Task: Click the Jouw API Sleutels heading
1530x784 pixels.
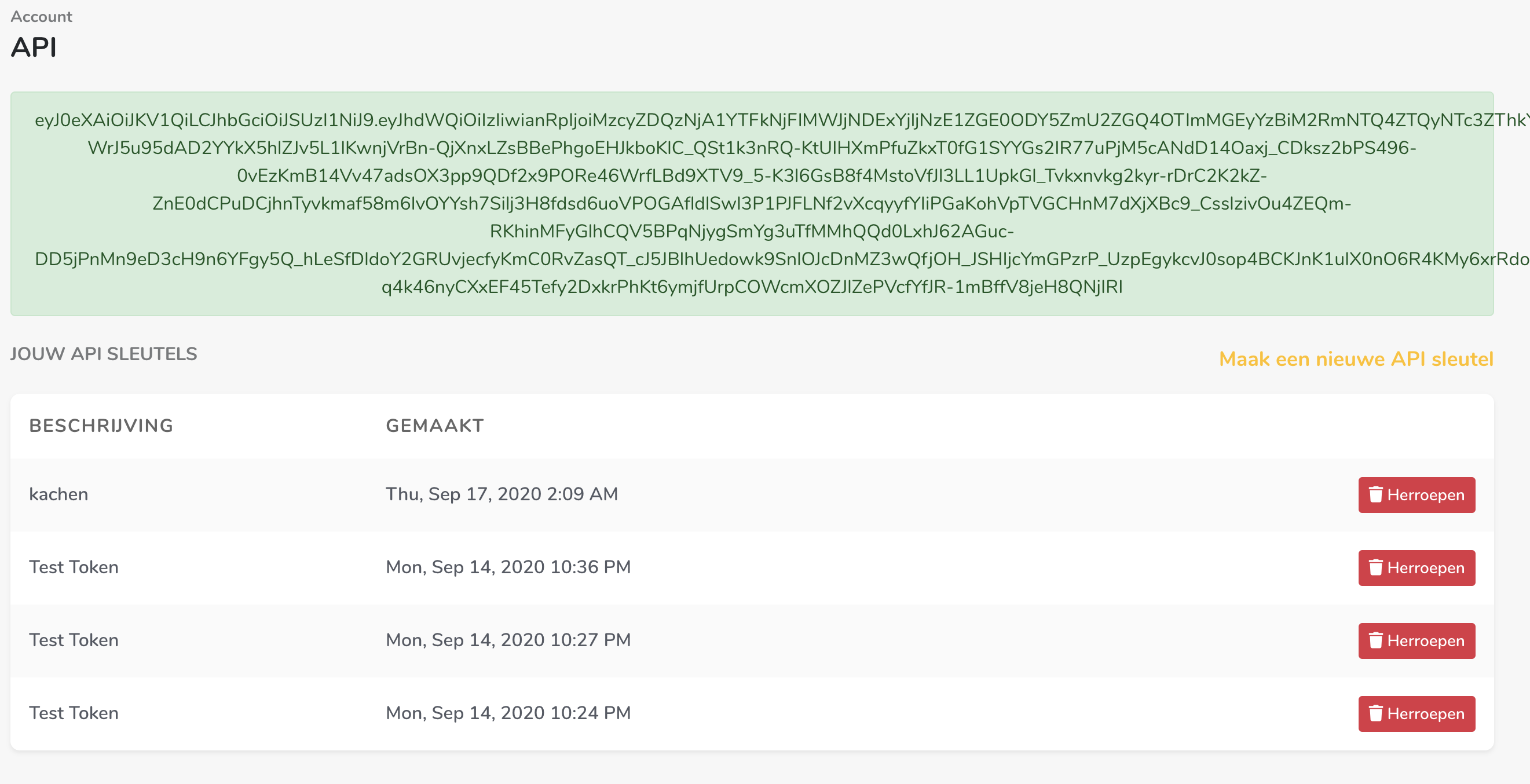Action: [x=103, y=354]
